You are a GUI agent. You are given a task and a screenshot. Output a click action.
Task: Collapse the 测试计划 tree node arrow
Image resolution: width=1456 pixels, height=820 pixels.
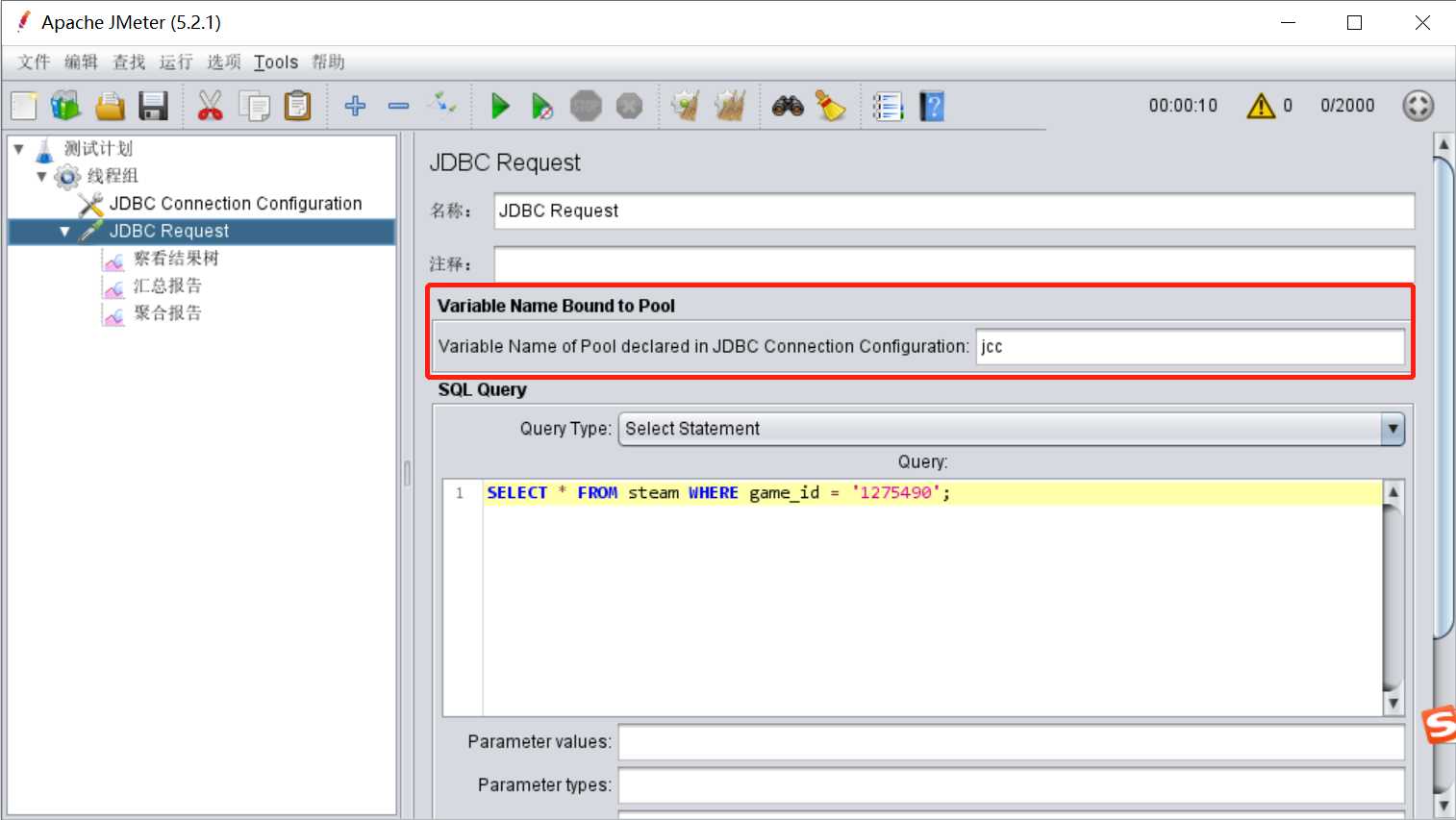pos(18,149)
